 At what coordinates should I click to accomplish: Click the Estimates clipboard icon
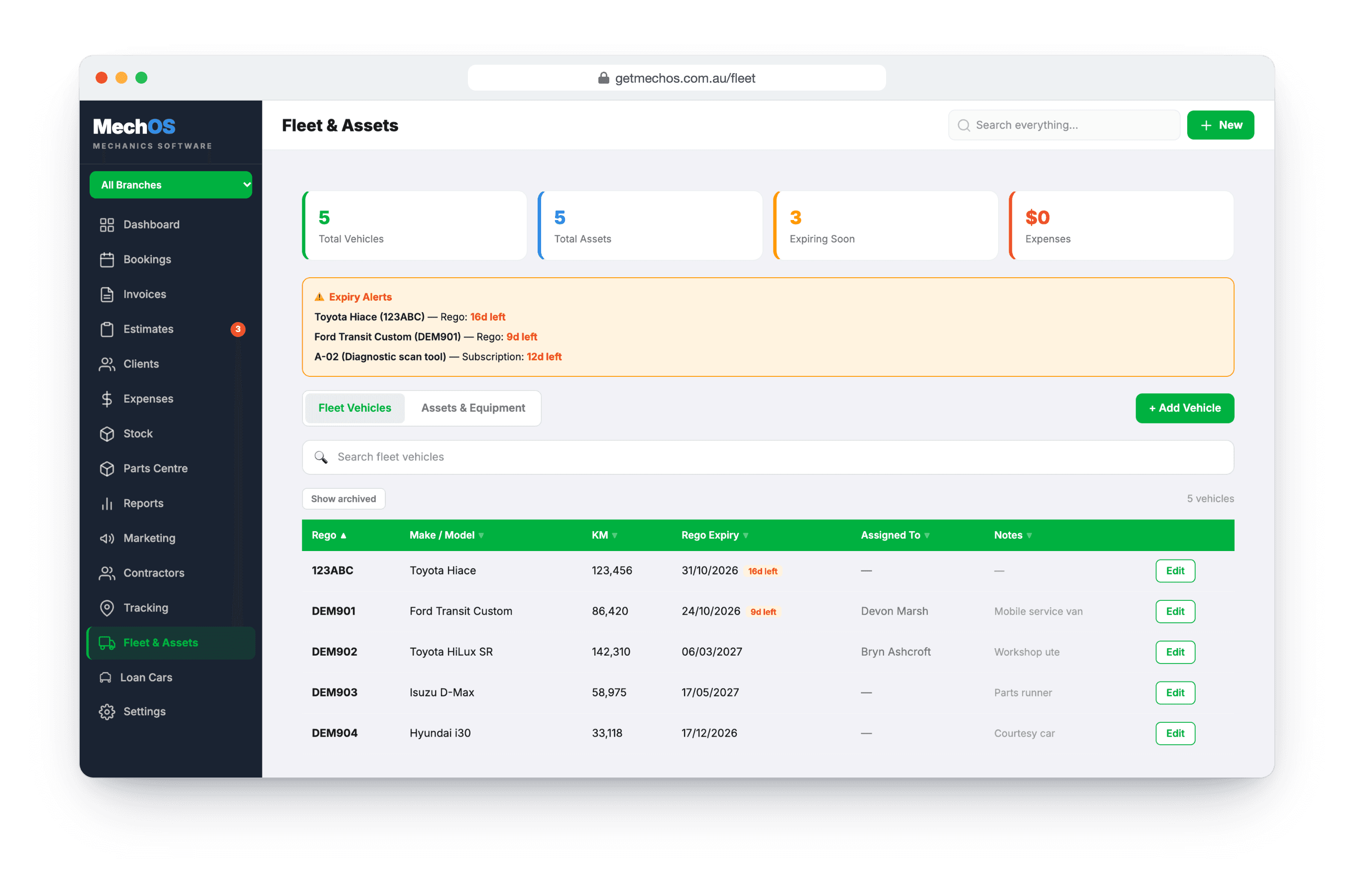[x=107, y=329]
